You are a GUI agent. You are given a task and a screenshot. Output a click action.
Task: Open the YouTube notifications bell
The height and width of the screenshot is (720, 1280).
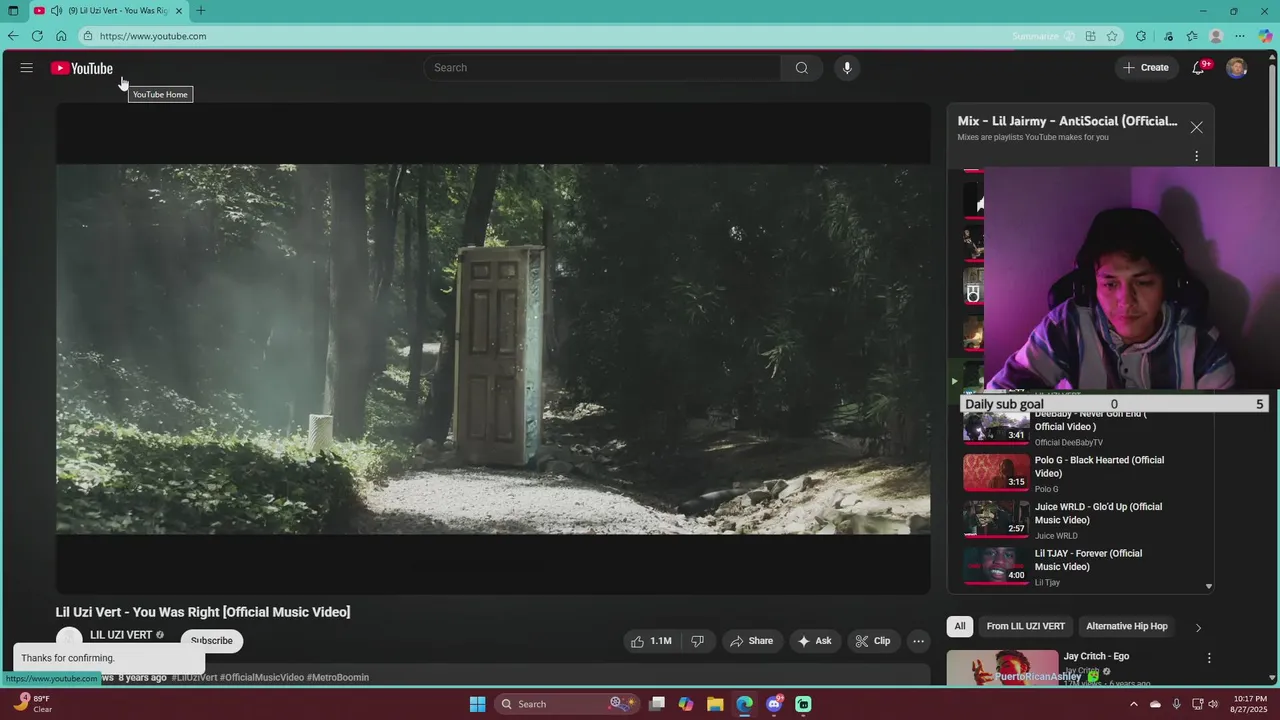[x=1198, y=68]
